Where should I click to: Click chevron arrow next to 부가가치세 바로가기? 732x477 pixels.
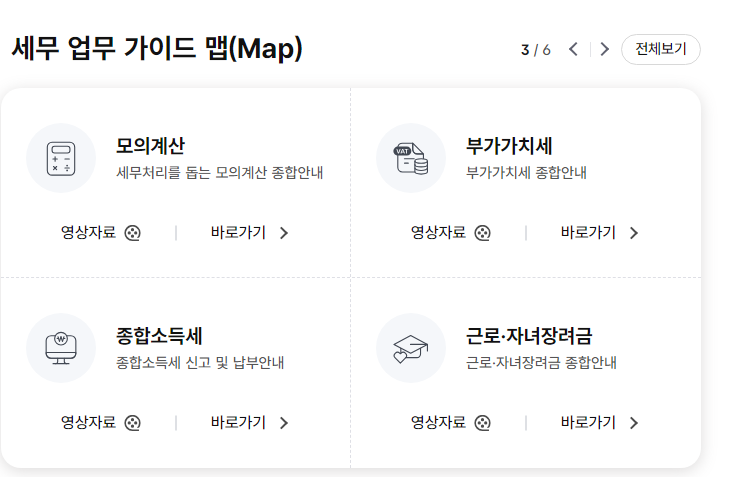point(634,233)
